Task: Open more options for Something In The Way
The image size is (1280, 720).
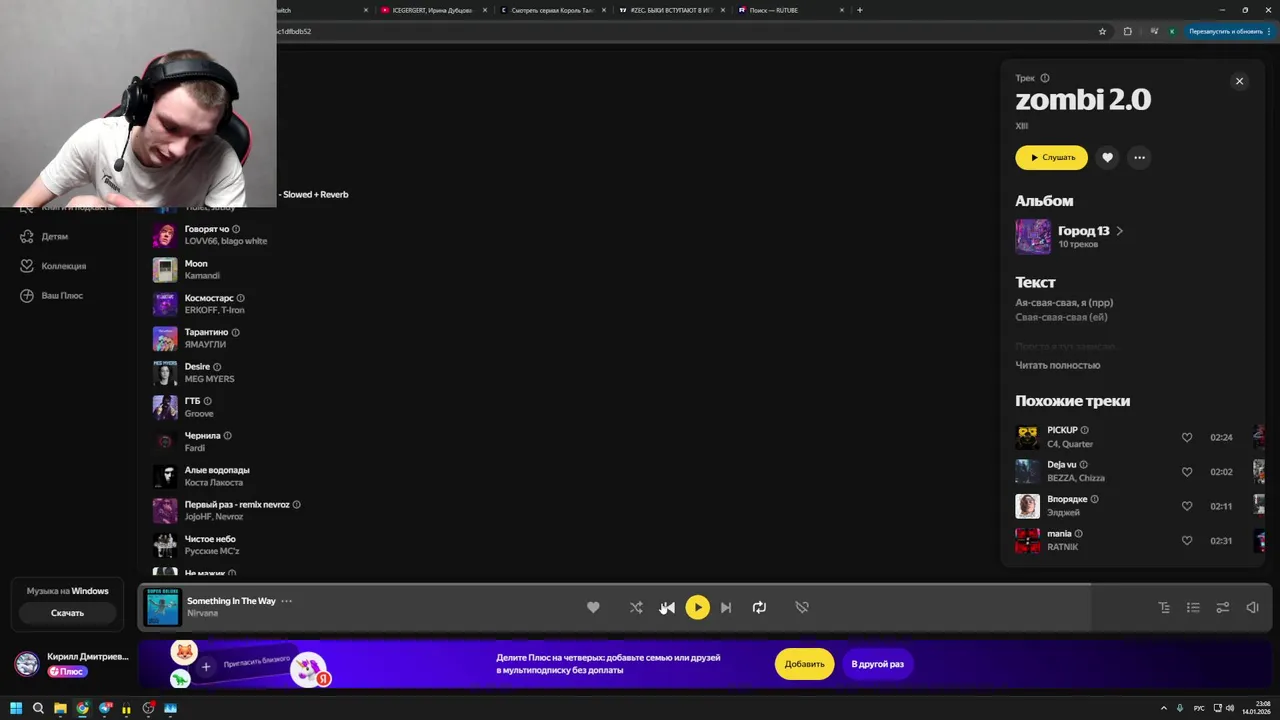Action: coord(286,601)
